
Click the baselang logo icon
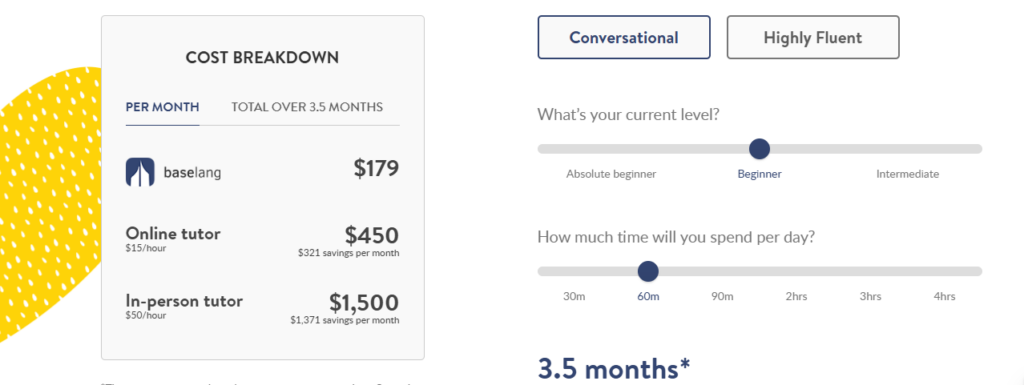point(140,172)
